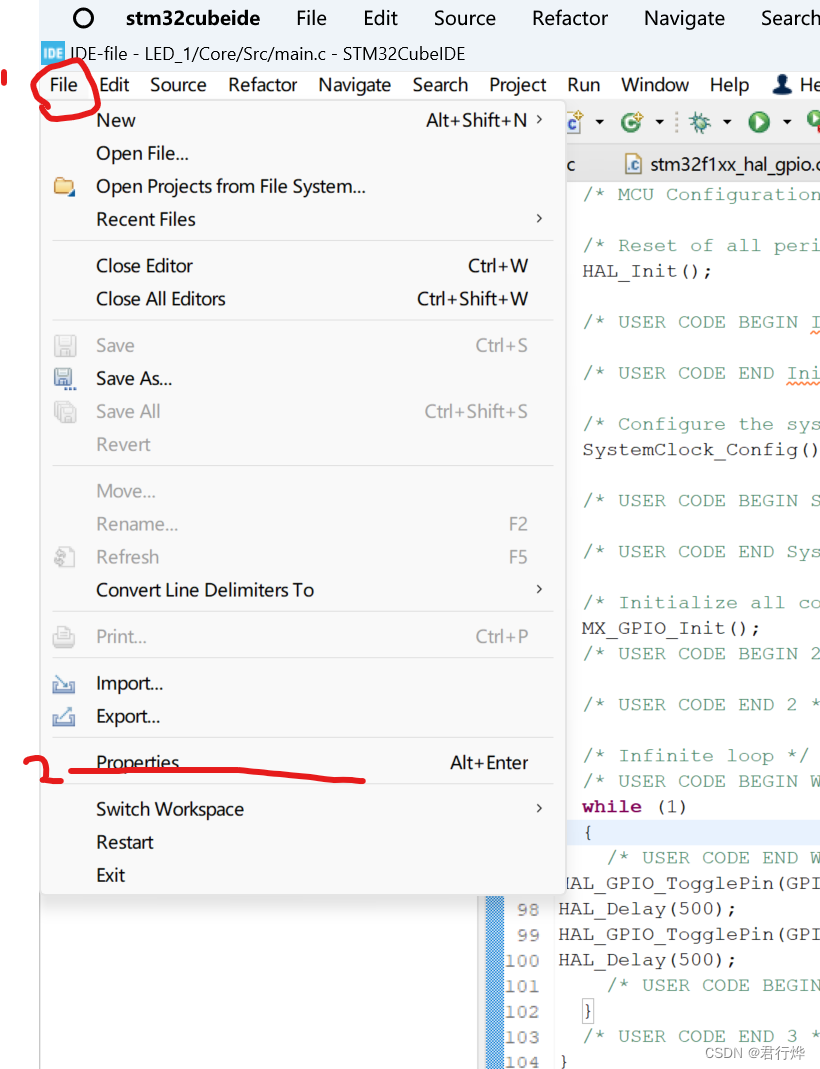Open Refactor in the top system menu bar
The image size is (820, 1069).
click(570, 18)
